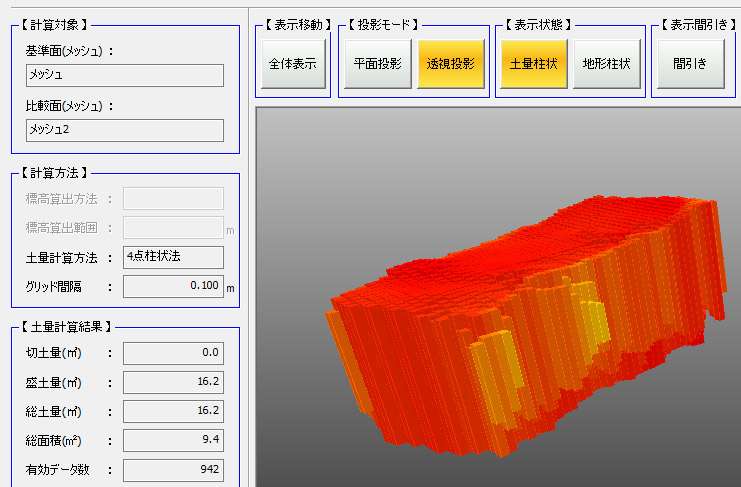741x487 pixels.
Task: Click the 3D soil volume model view
Action: pyautogui.click(x=499, y=297)
